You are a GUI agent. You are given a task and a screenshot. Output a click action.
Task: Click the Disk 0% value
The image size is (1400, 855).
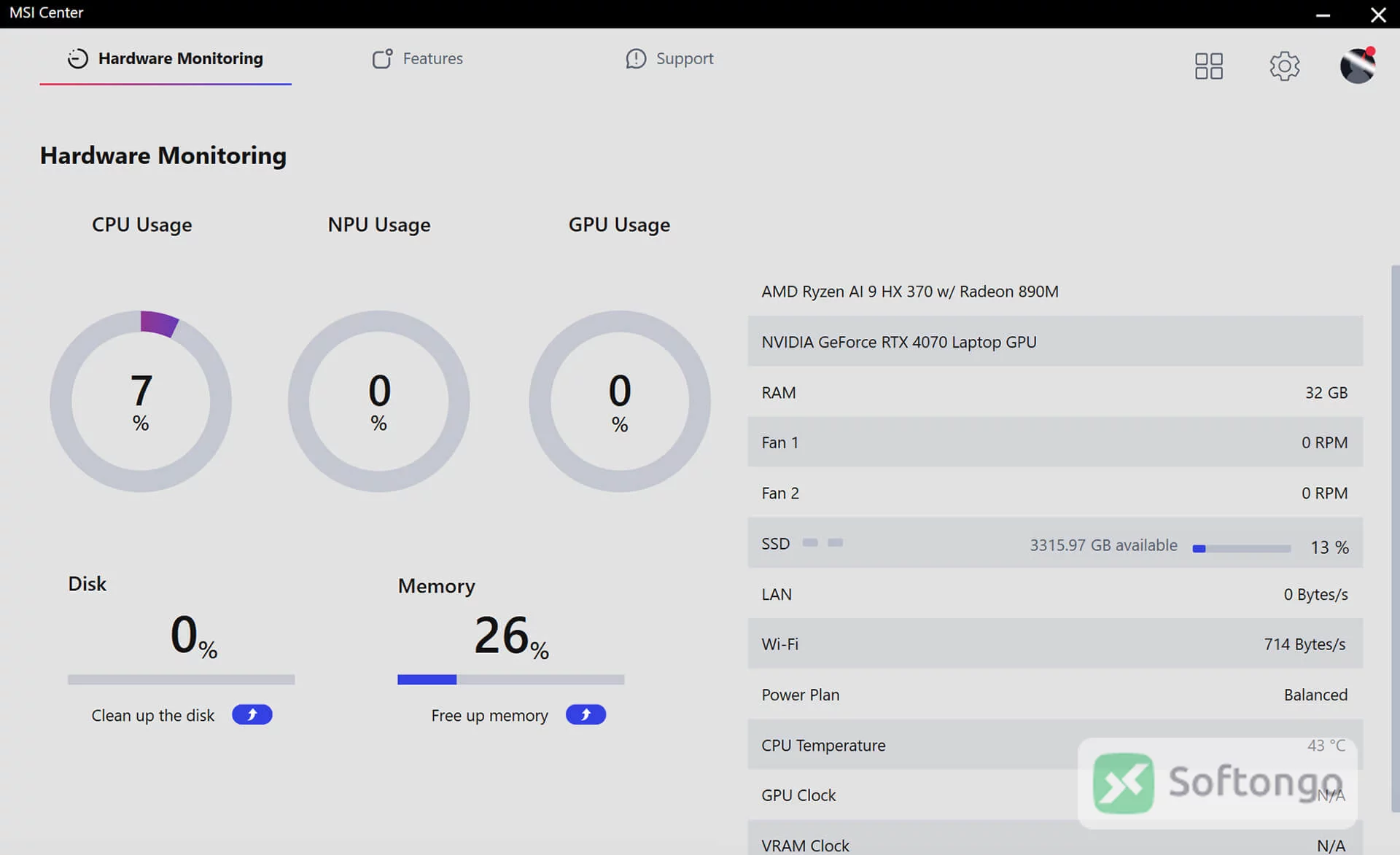pos(194,635)
